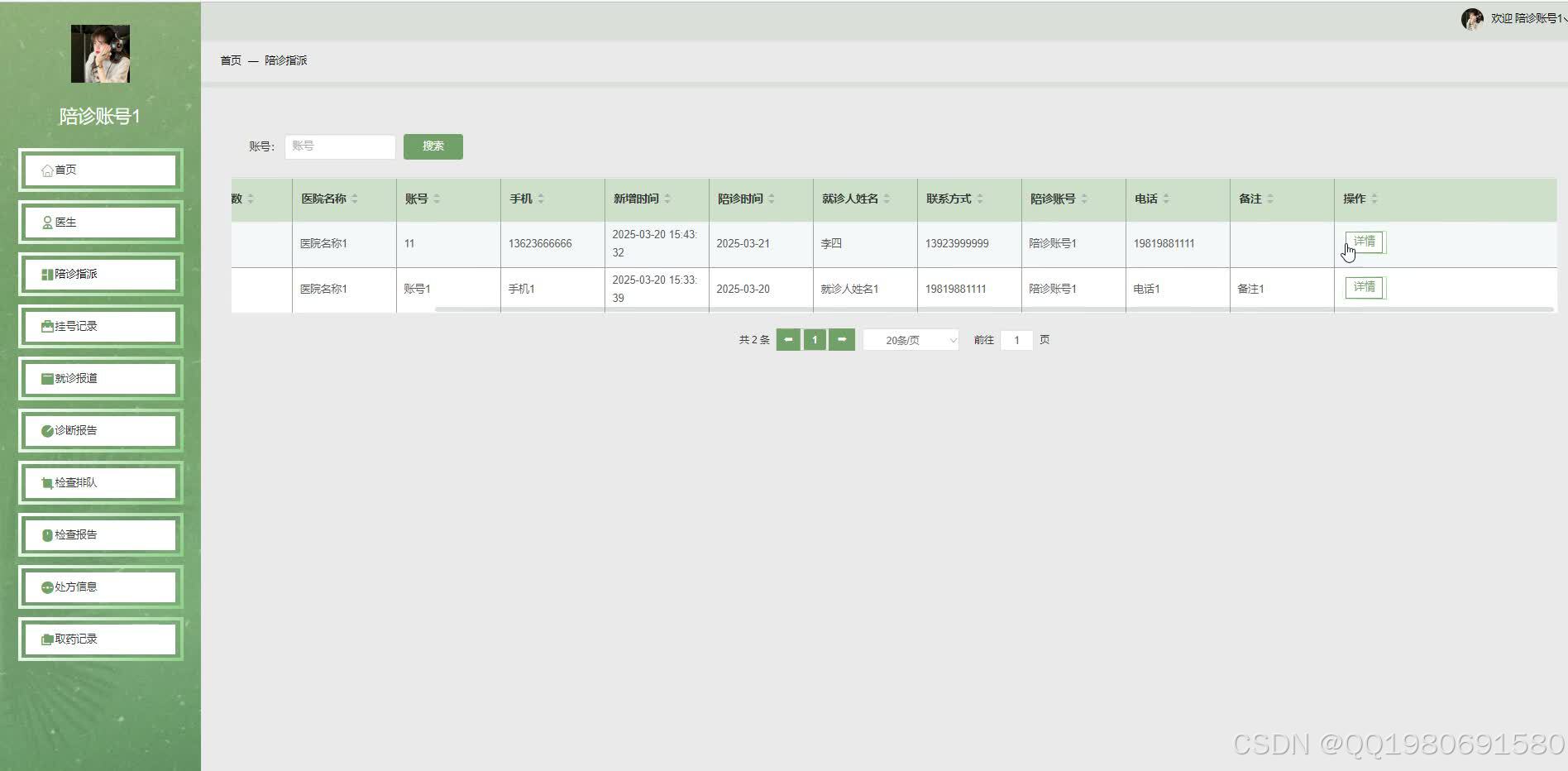Click the table horizontal scrollbar
Image resolution: width=1568 pixels, height=771 pixels.
point(994,309)
